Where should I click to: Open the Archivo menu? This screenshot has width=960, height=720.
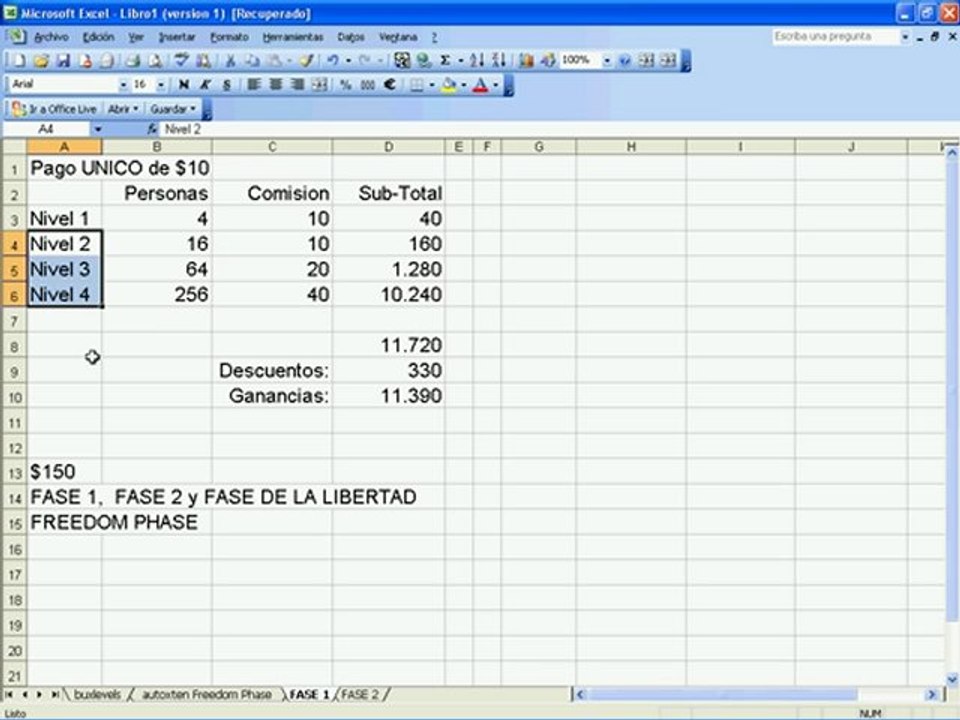[51, 37]
